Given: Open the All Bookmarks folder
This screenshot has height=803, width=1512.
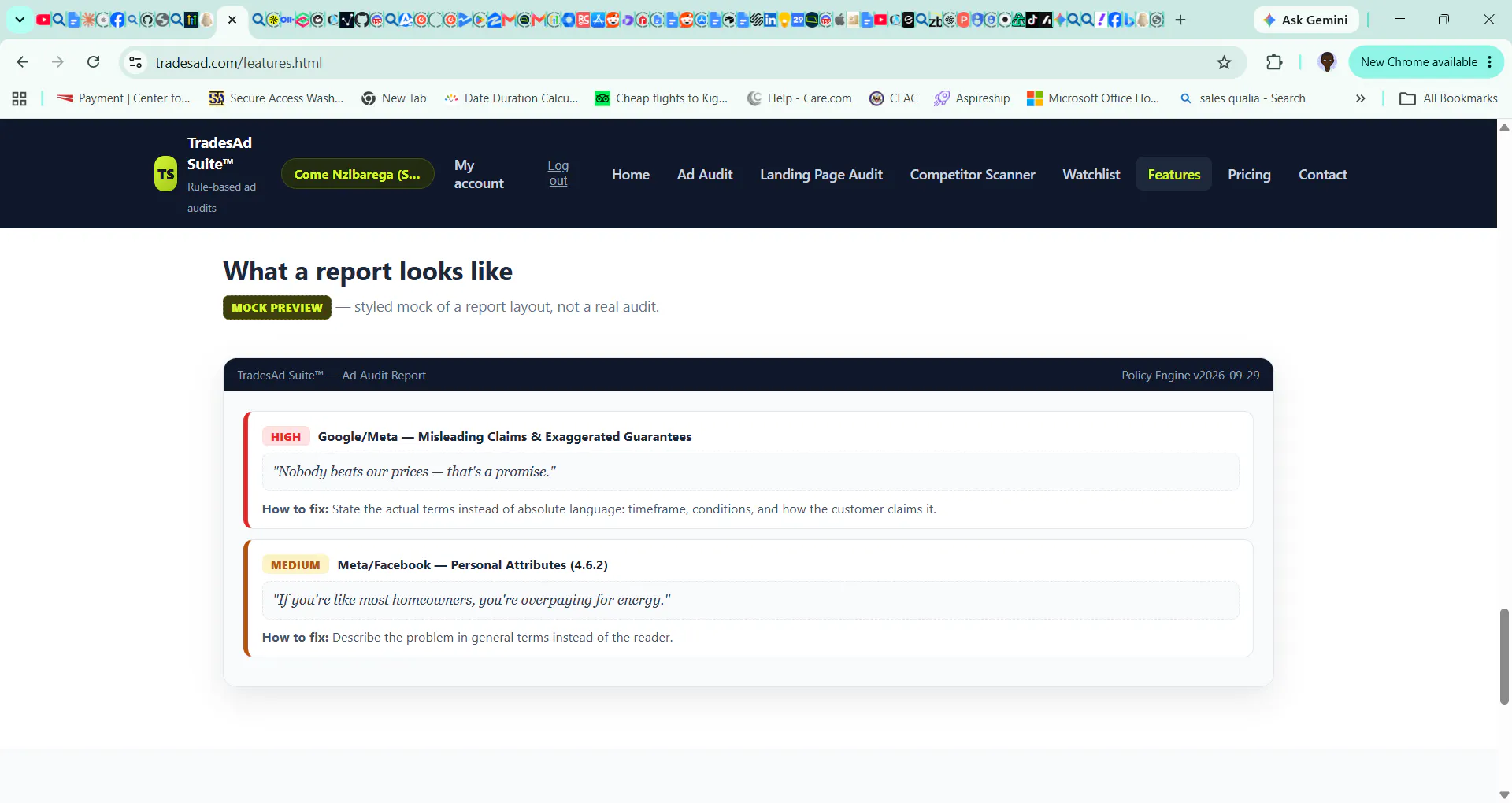Looking at the screenshot, I should click(x=1448, y=98).
